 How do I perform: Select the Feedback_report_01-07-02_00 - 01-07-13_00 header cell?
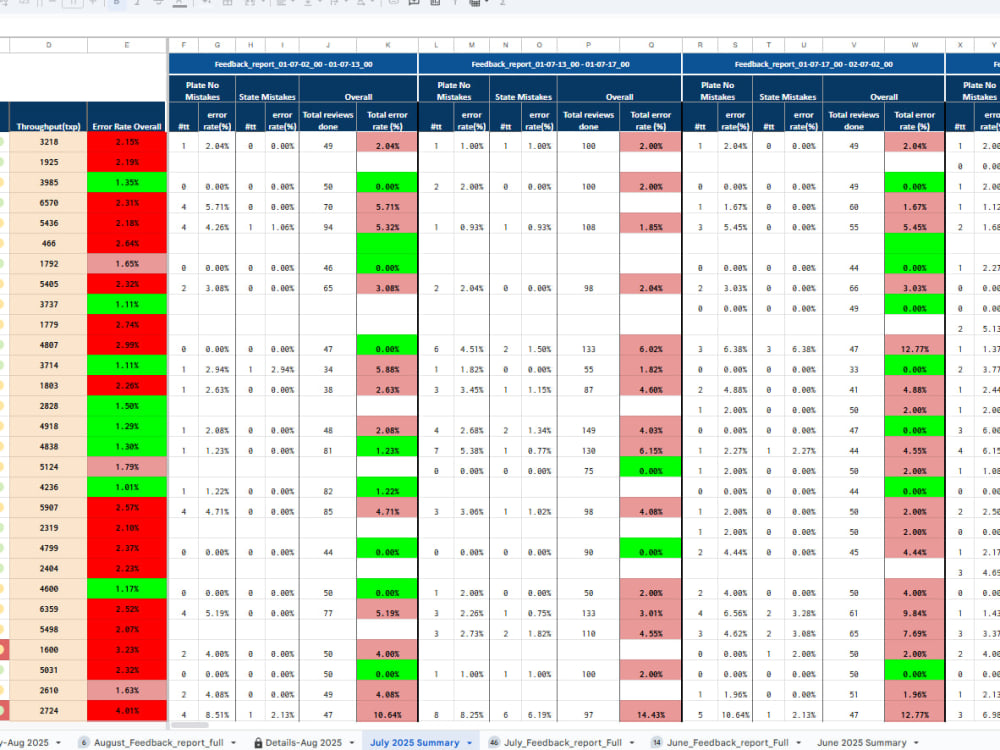click(x=293, y=64)
